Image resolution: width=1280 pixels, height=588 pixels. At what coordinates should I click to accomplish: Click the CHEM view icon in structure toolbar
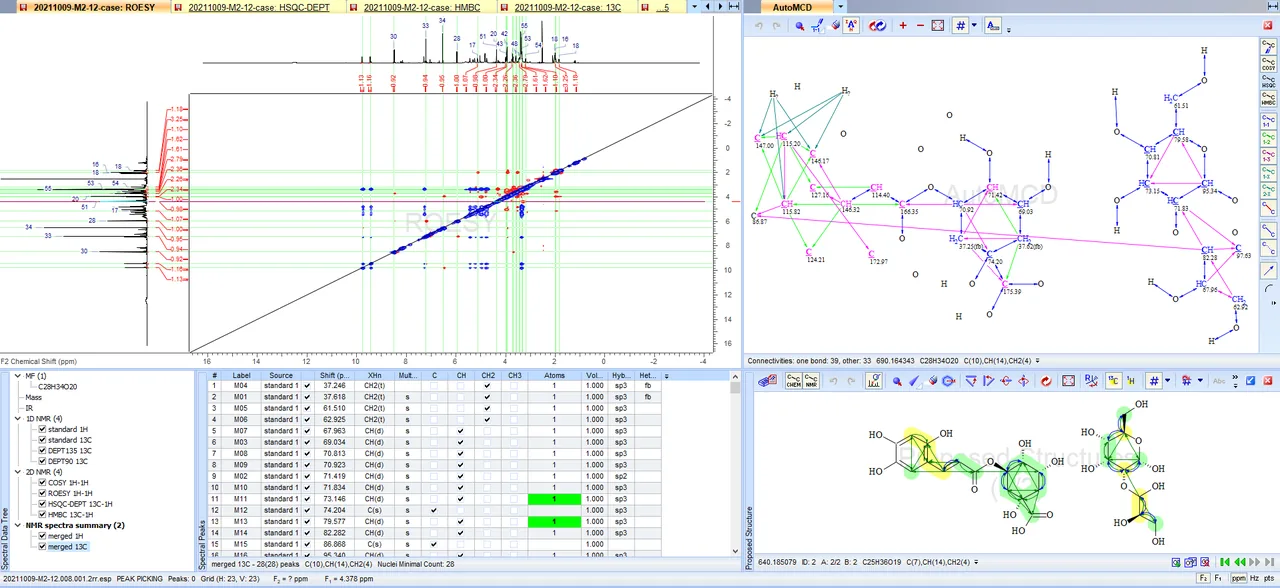[x=794, y=381]
